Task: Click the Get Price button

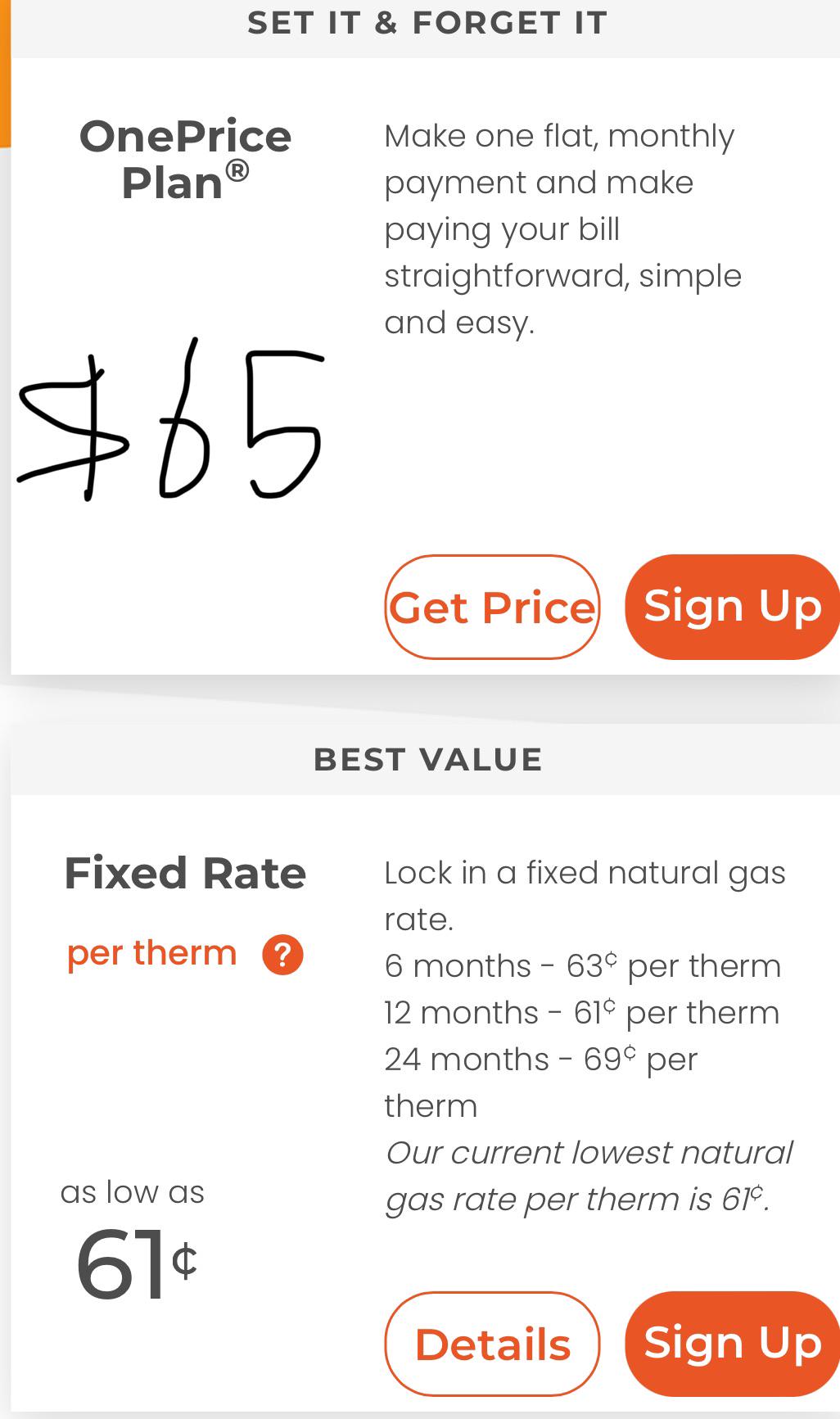Action: point(492,607)
